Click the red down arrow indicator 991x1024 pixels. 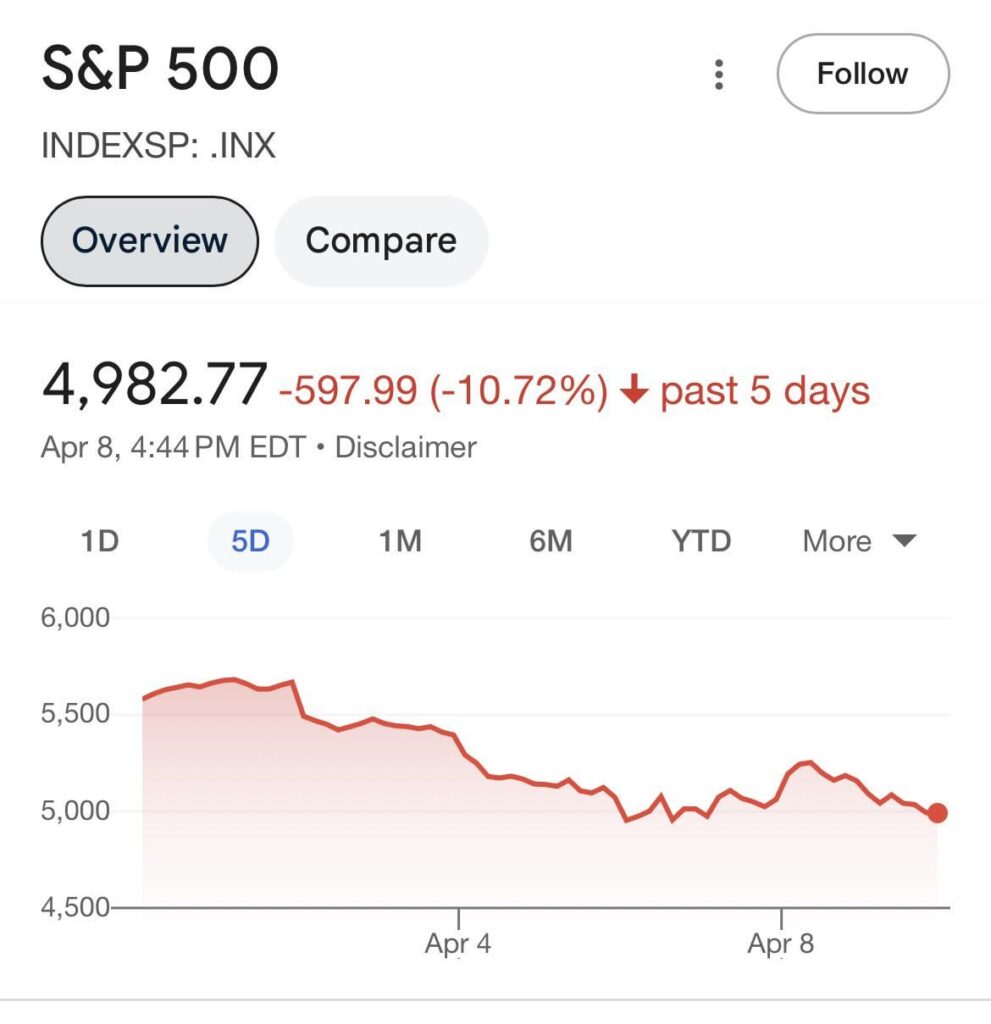pos(632,390)
